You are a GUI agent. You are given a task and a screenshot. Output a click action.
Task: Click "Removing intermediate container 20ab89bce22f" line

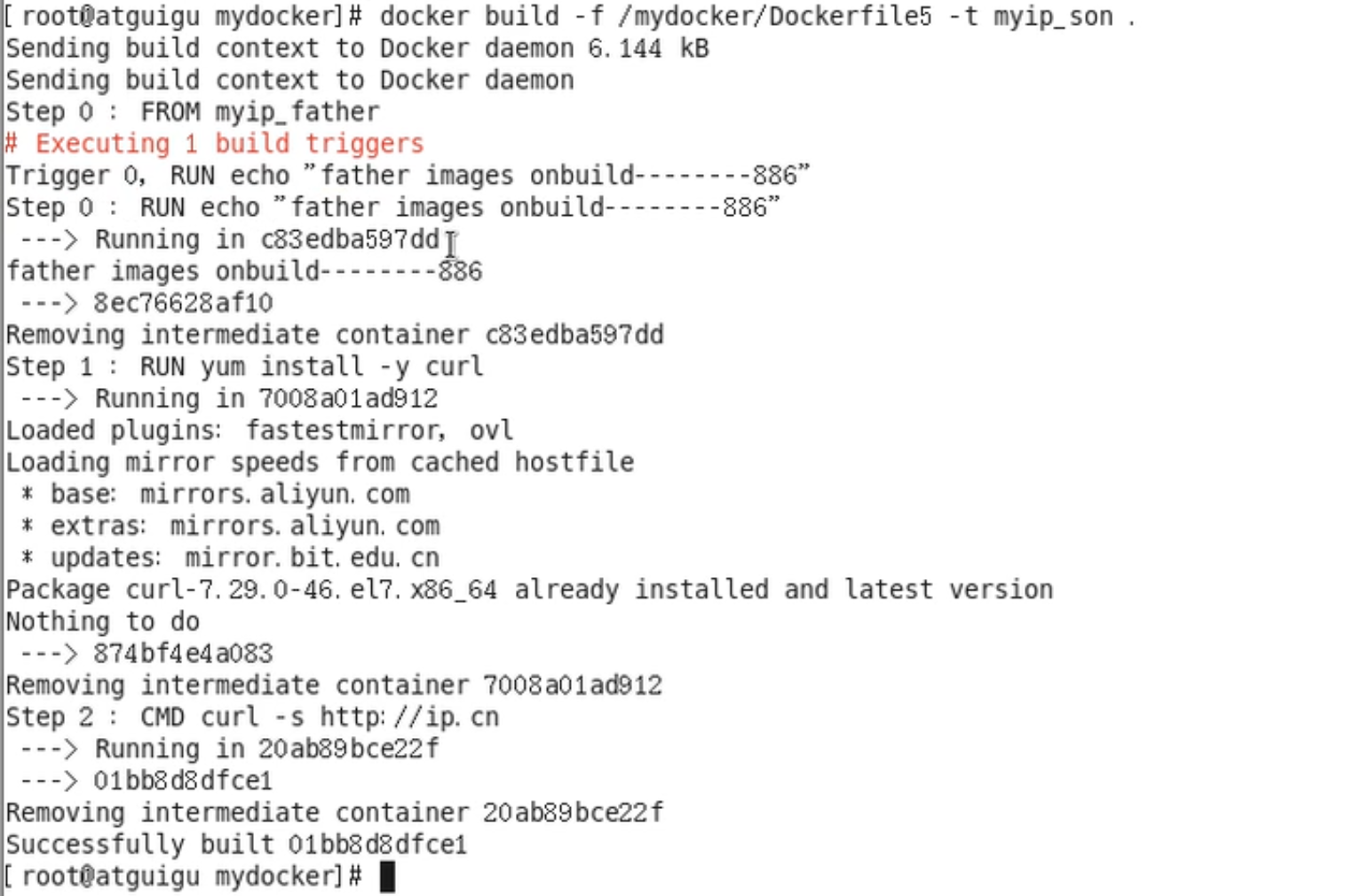tap(334, 813)
